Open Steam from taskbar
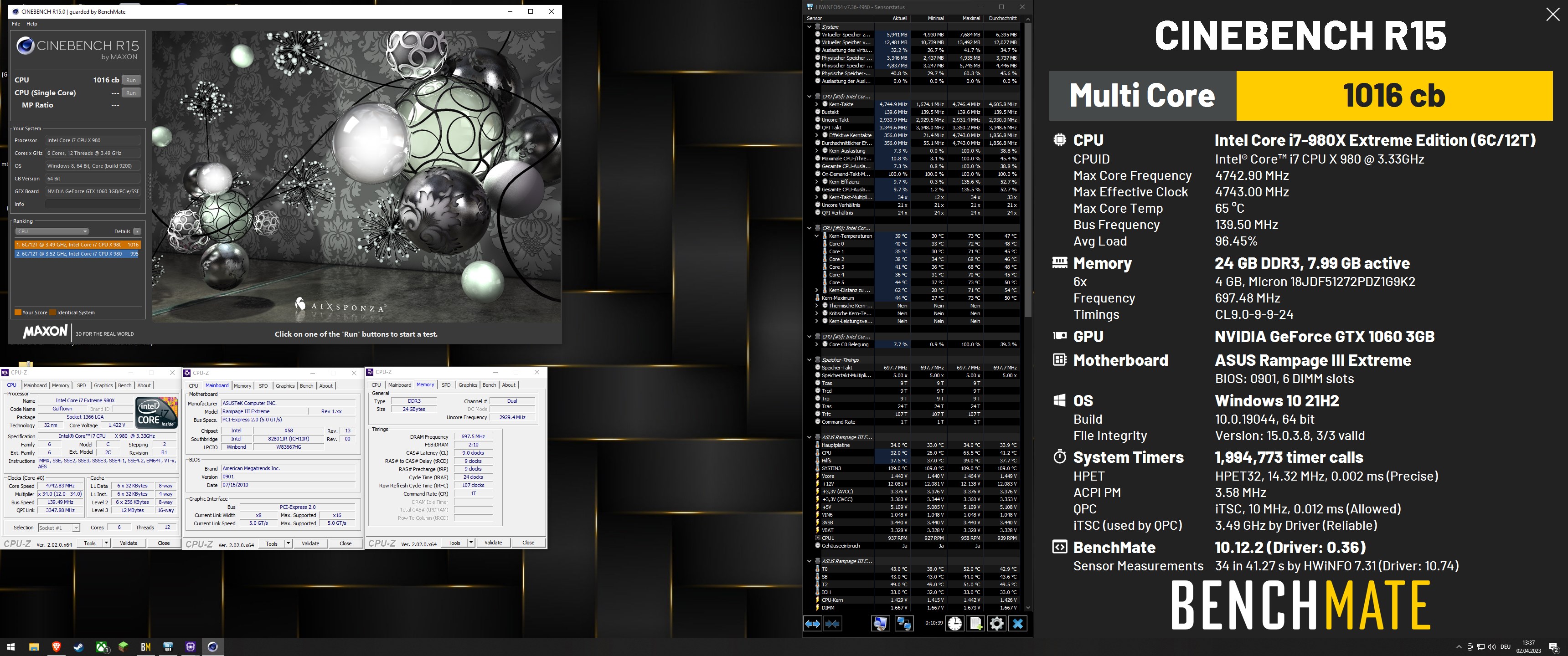 pos(78,647)
